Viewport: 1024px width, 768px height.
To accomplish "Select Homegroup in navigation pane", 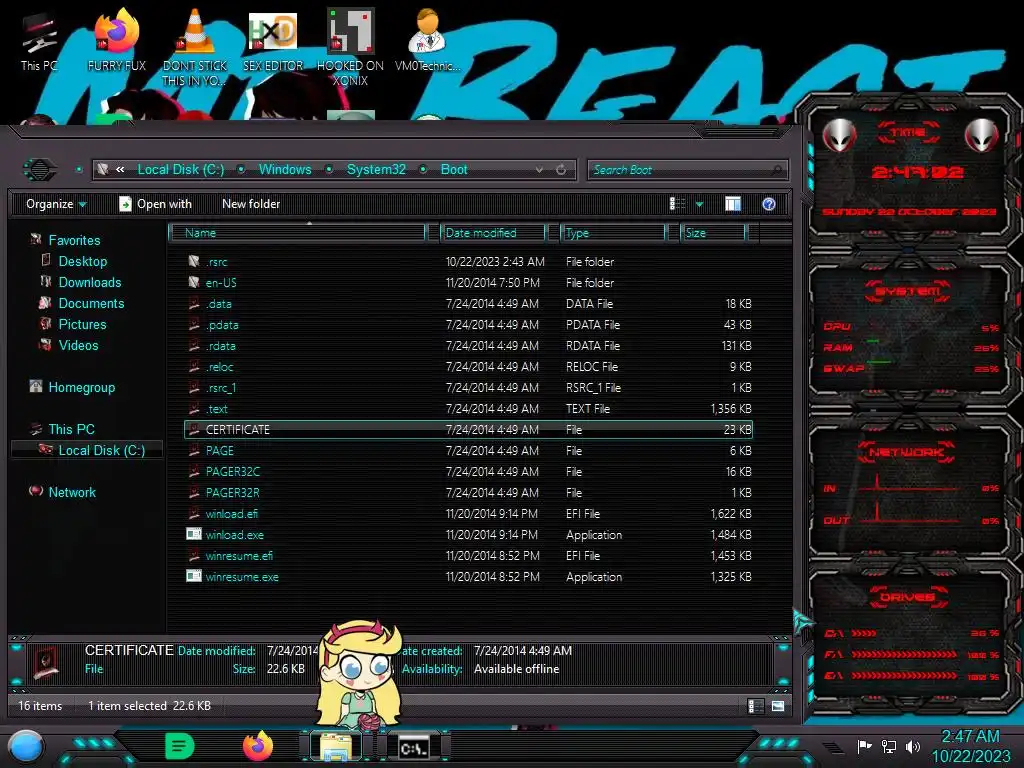I will click(81, 387).
